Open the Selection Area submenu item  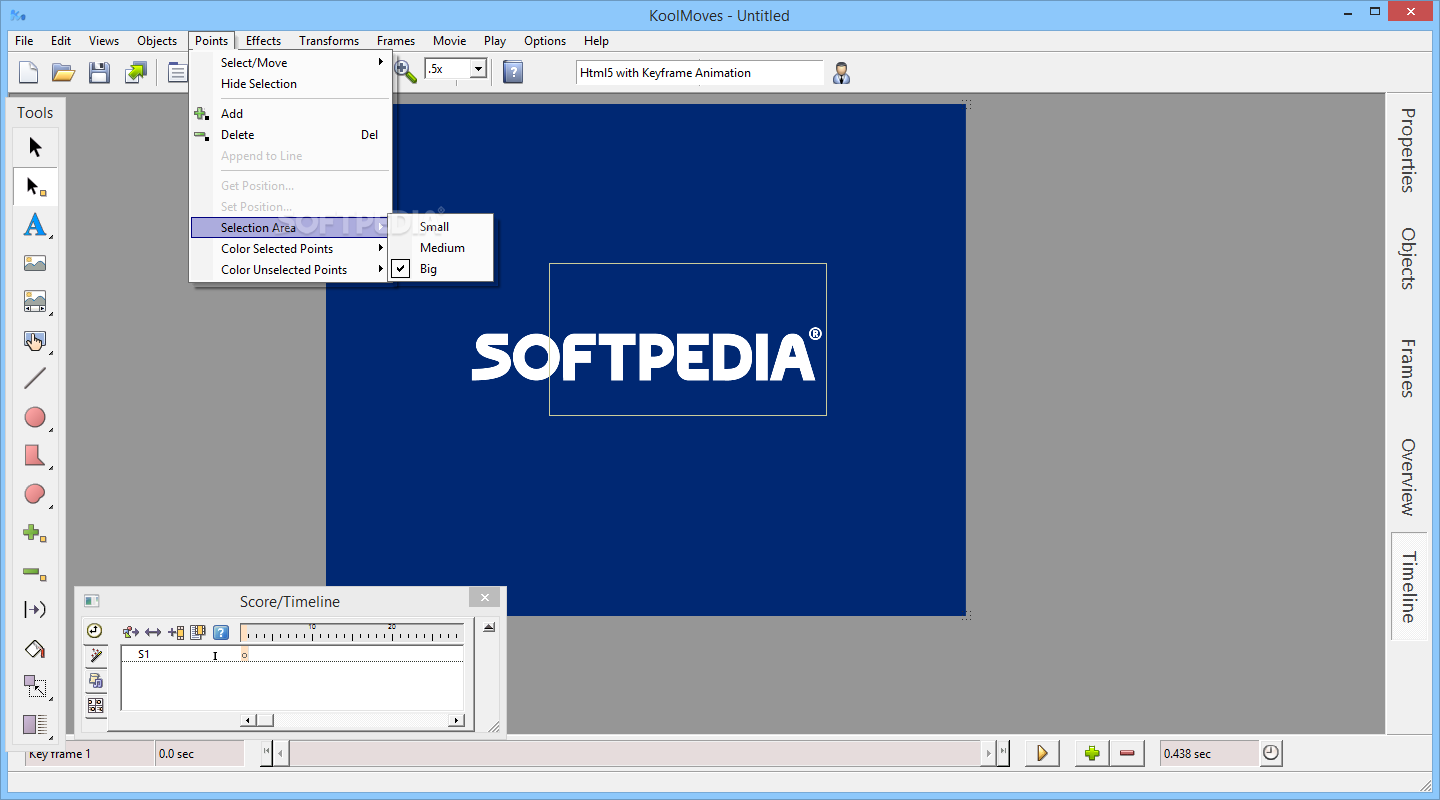[289, 228]
